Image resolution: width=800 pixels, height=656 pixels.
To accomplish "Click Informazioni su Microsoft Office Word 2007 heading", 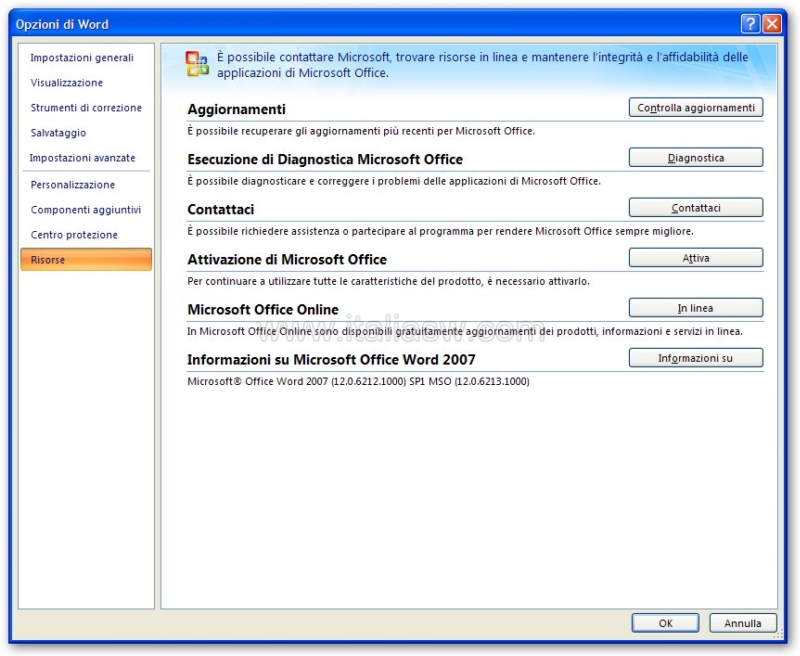I will click(x=331, y=359).
